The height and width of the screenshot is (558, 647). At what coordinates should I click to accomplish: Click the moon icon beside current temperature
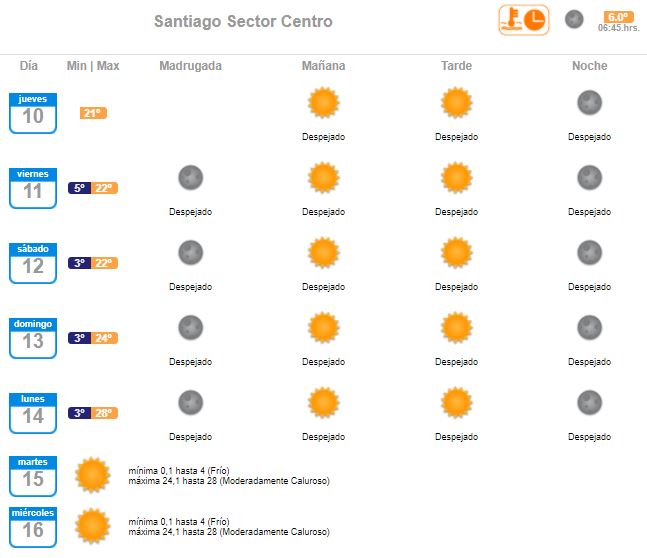[574, 19]
